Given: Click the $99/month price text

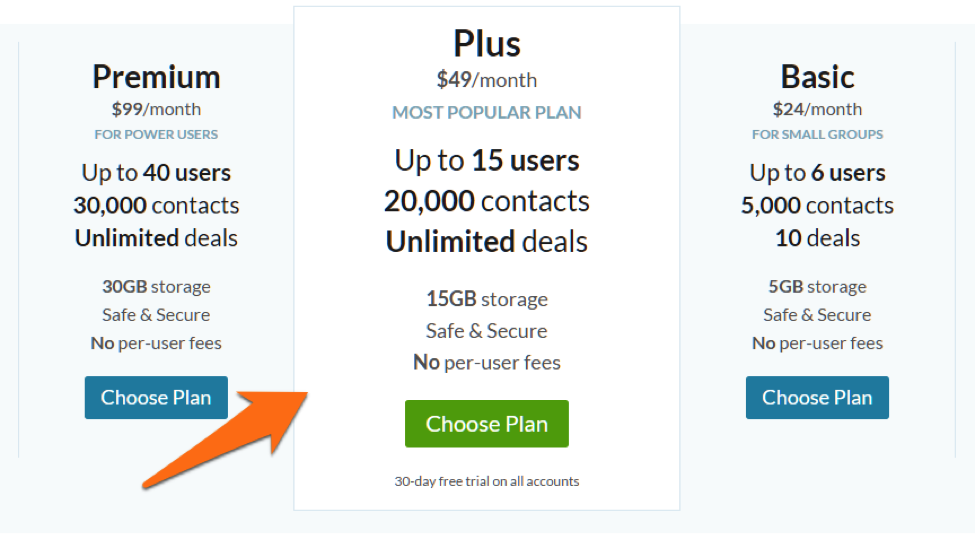Looking at the screenshot, I should click(156, 109).
